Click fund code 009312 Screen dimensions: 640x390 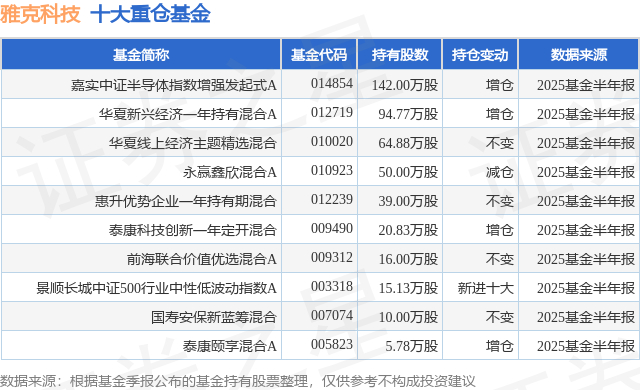(332, 257)
